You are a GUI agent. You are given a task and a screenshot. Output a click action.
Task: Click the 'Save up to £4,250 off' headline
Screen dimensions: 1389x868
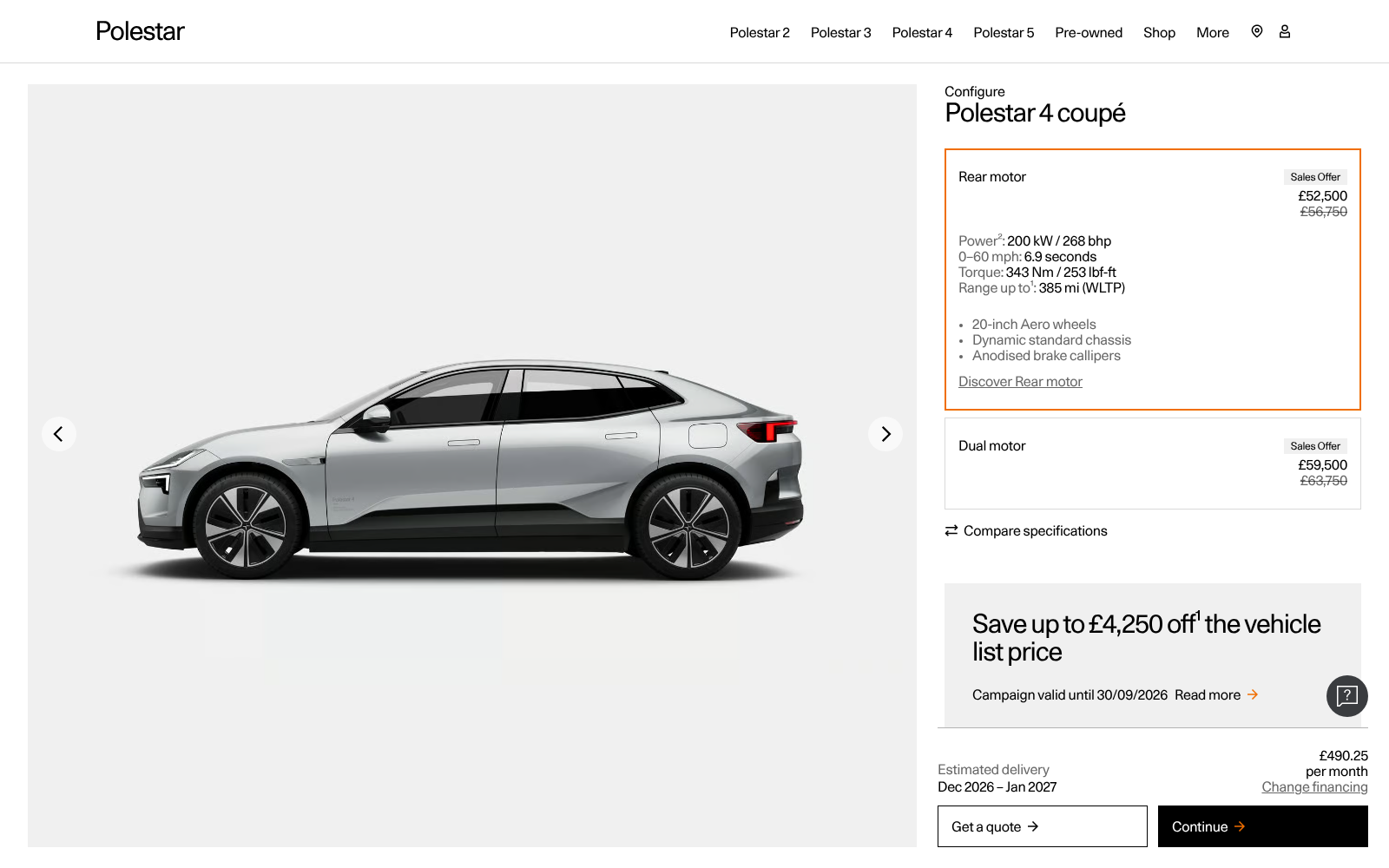coord(1146,638)
